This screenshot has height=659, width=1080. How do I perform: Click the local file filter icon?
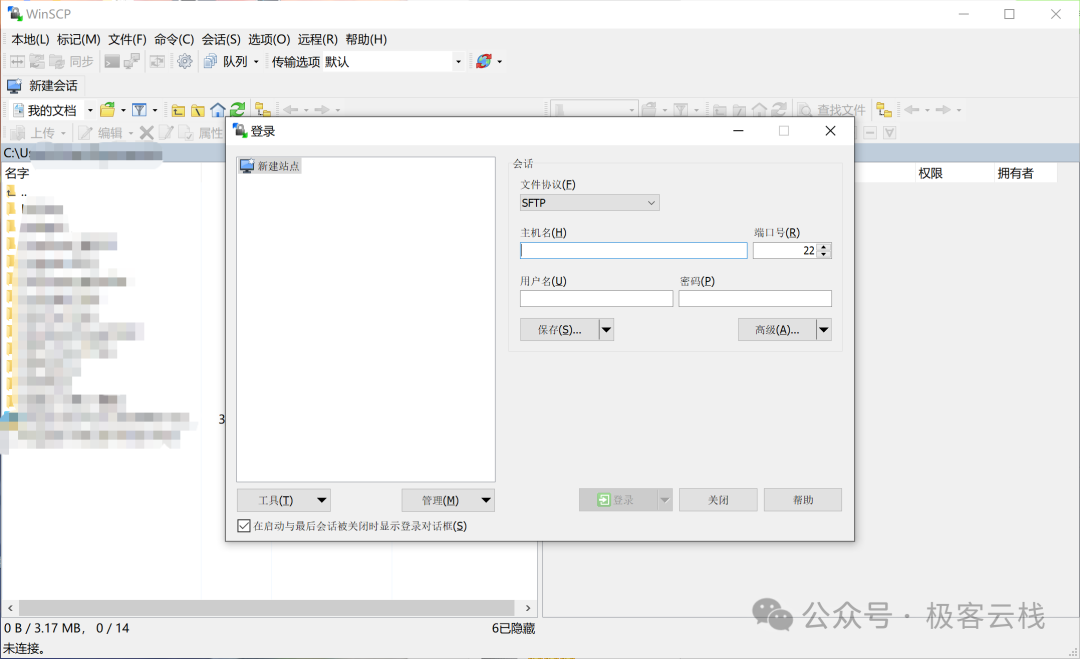140,110
